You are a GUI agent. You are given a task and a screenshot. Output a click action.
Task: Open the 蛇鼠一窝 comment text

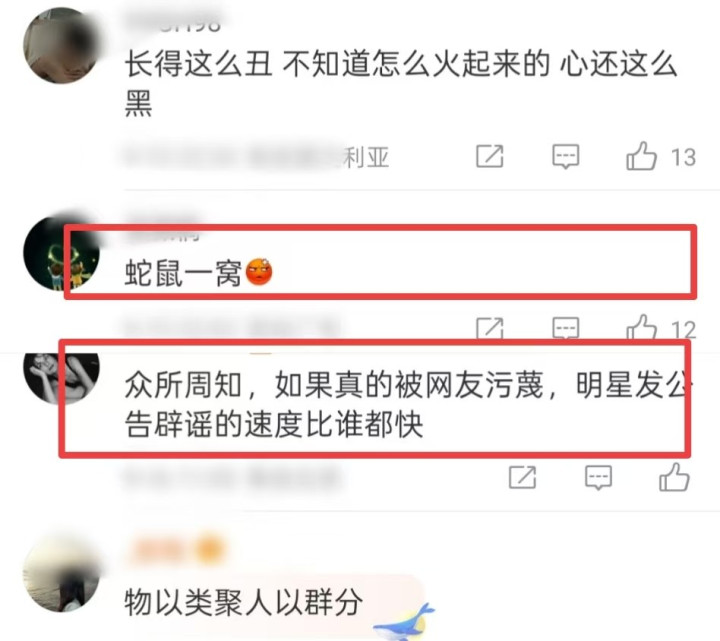183,273
